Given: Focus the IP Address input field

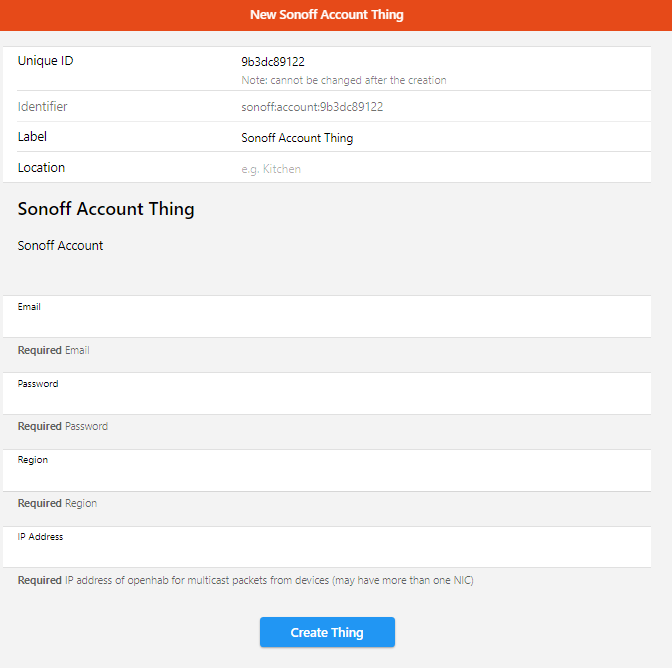Looking at the screenshot, I should tap(327, 554).
